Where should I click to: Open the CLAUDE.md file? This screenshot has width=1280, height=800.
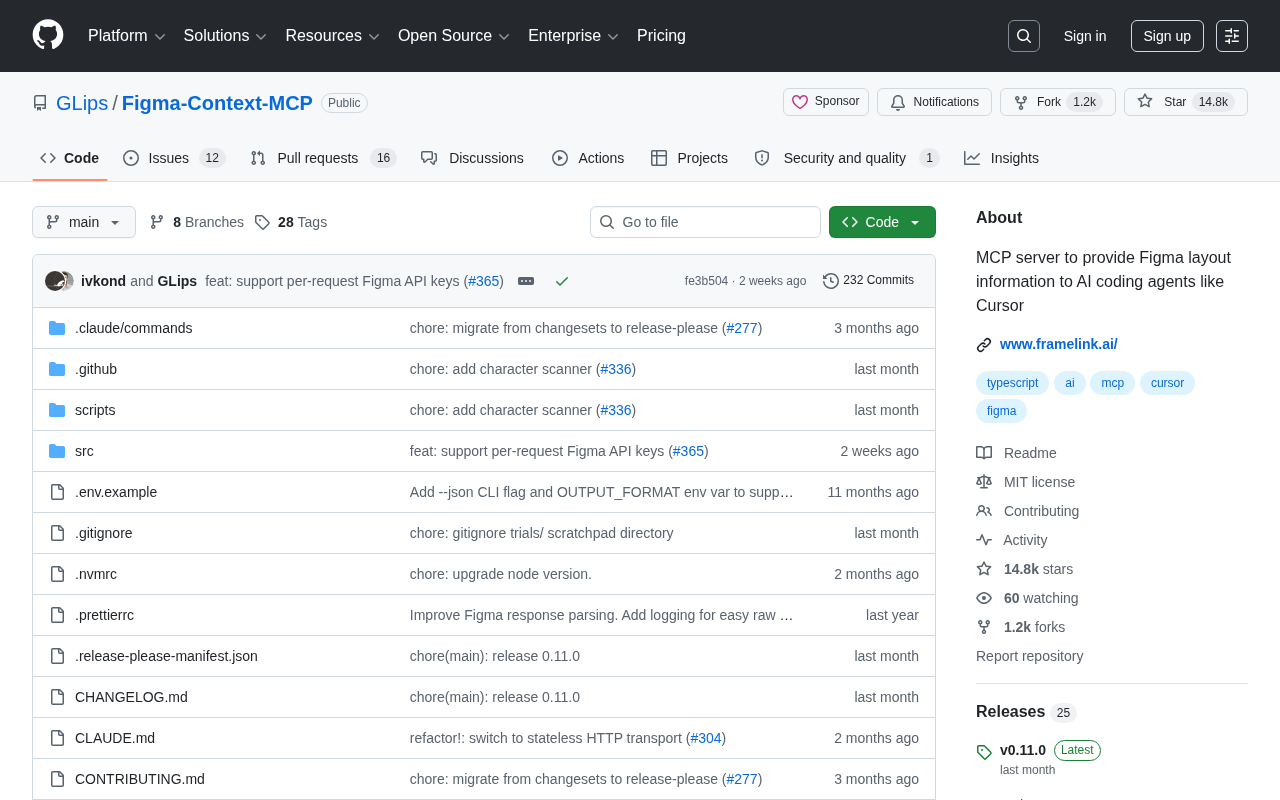115,738
